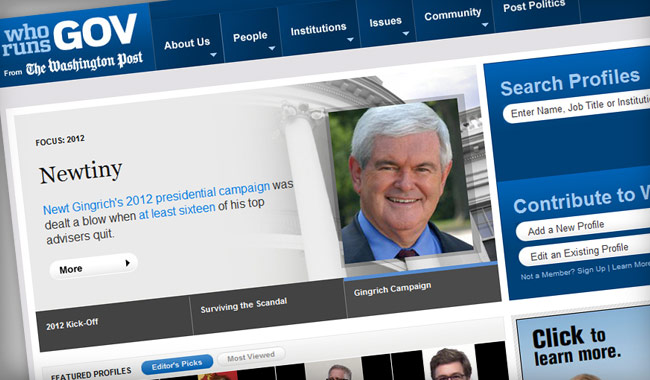Open the Community dropdown arrow
This screenshot has width=650, height=380.
[485, 25]
